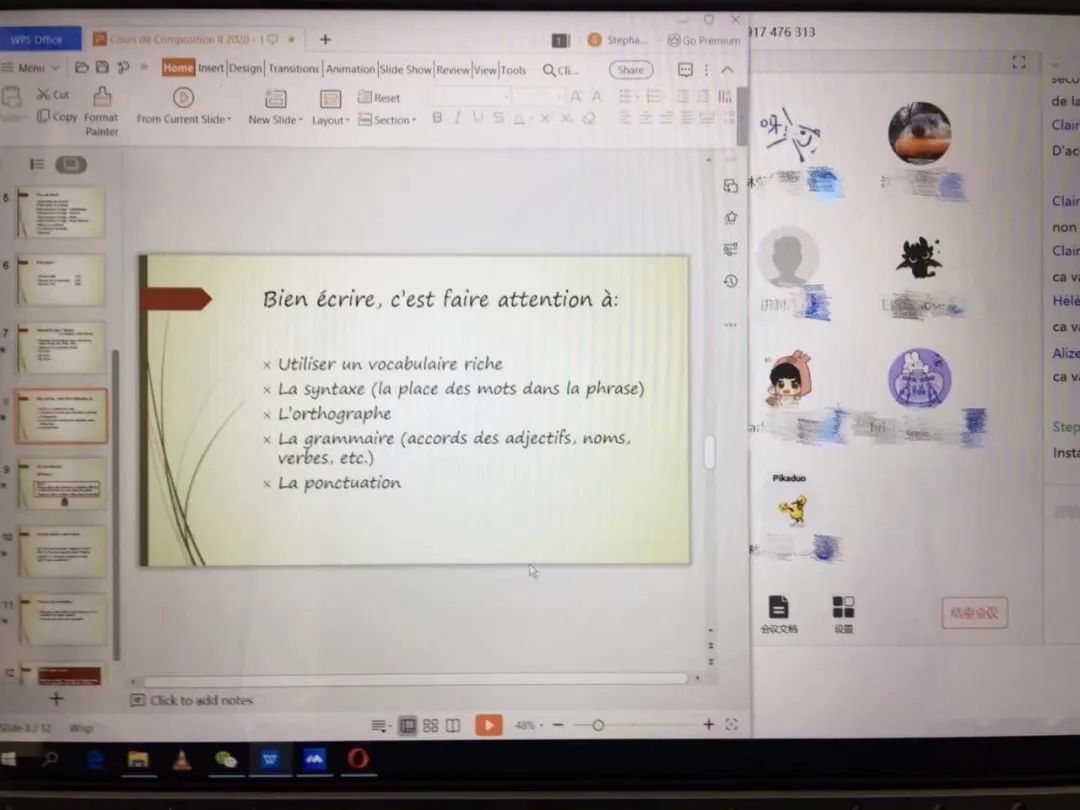The image size is (1080, 810).
Task: Click the Format Painter icon
Action: click(x=101, y=98)
